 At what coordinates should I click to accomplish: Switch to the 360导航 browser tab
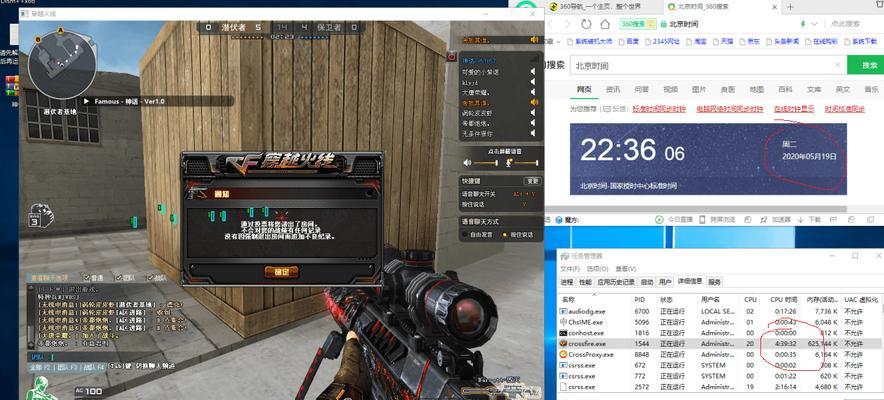[x=603, y=7]
